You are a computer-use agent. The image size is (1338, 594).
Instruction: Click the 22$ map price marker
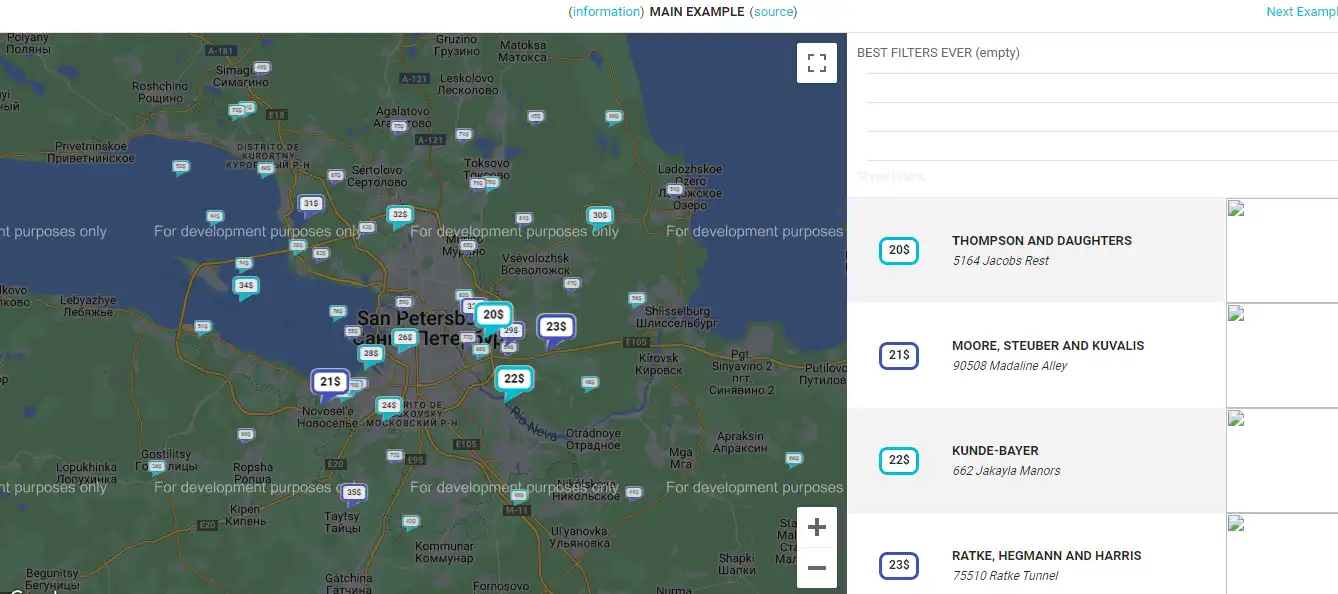[x=513, y=378]
